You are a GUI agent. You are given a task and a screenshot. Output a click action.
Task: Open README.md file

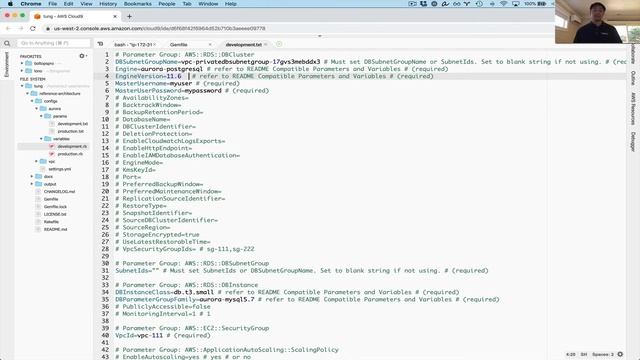[55, 229]
